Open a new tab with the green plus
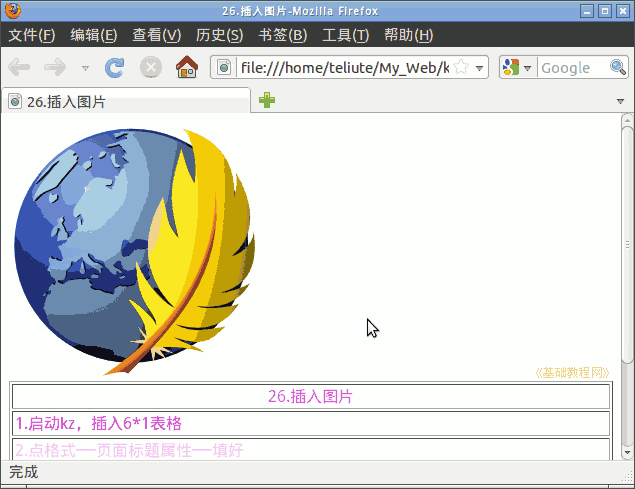The height and width of the screenshot is (489, 635). 267,100
